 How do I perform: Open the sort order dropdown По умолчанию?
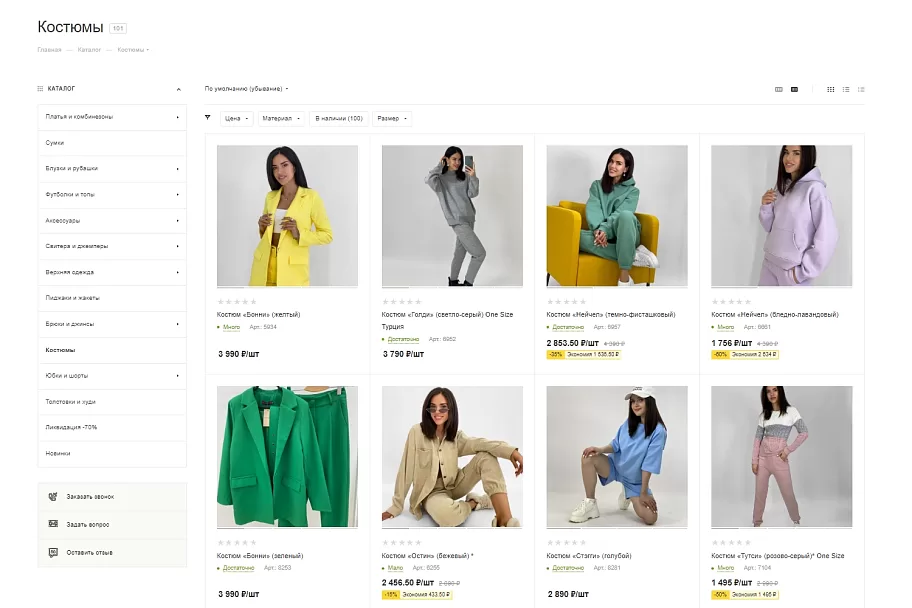tap(247, 89)
